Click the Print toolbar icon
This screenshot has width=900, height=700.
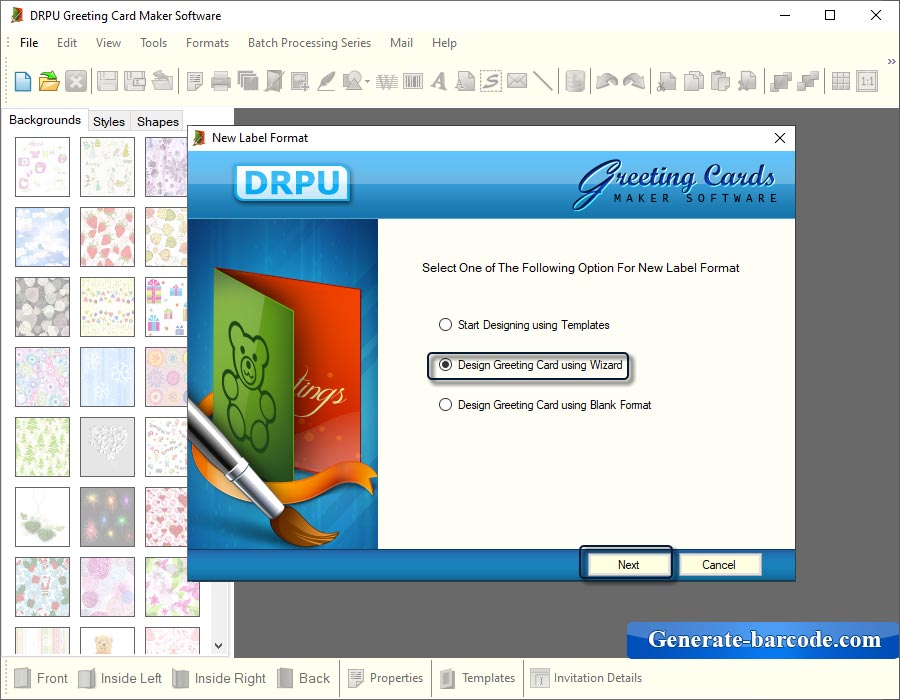220,81
